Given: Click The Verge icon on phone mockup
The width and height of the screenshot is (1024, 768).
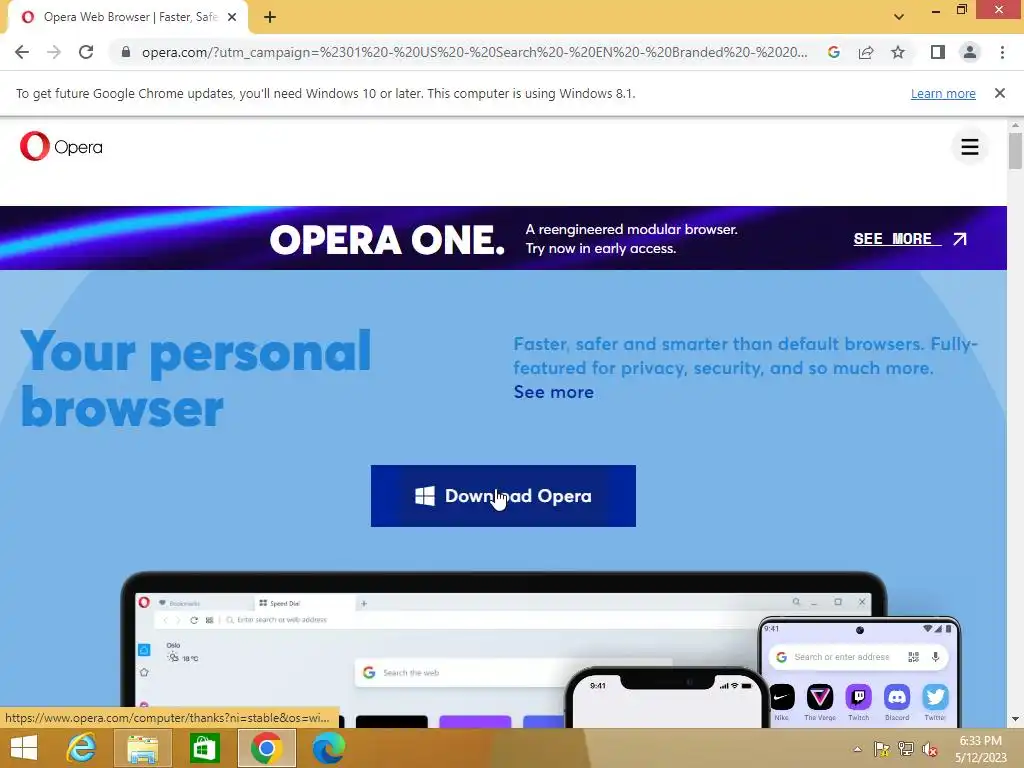Looking at the screenshot, I should click(x=820, y=697).
